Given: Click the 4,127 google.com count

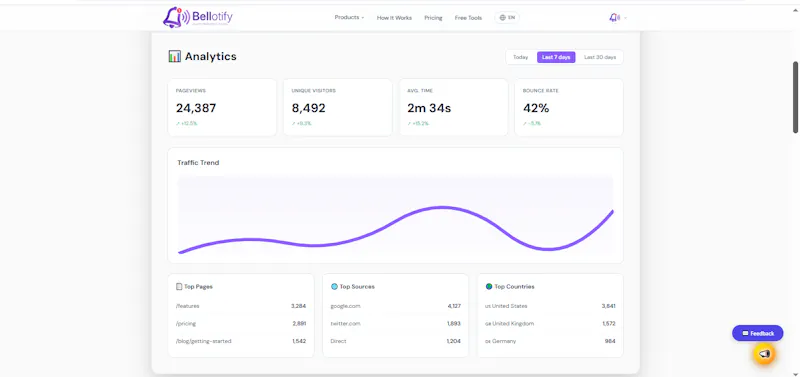Looking at the screenshot, I should [454, 306].
